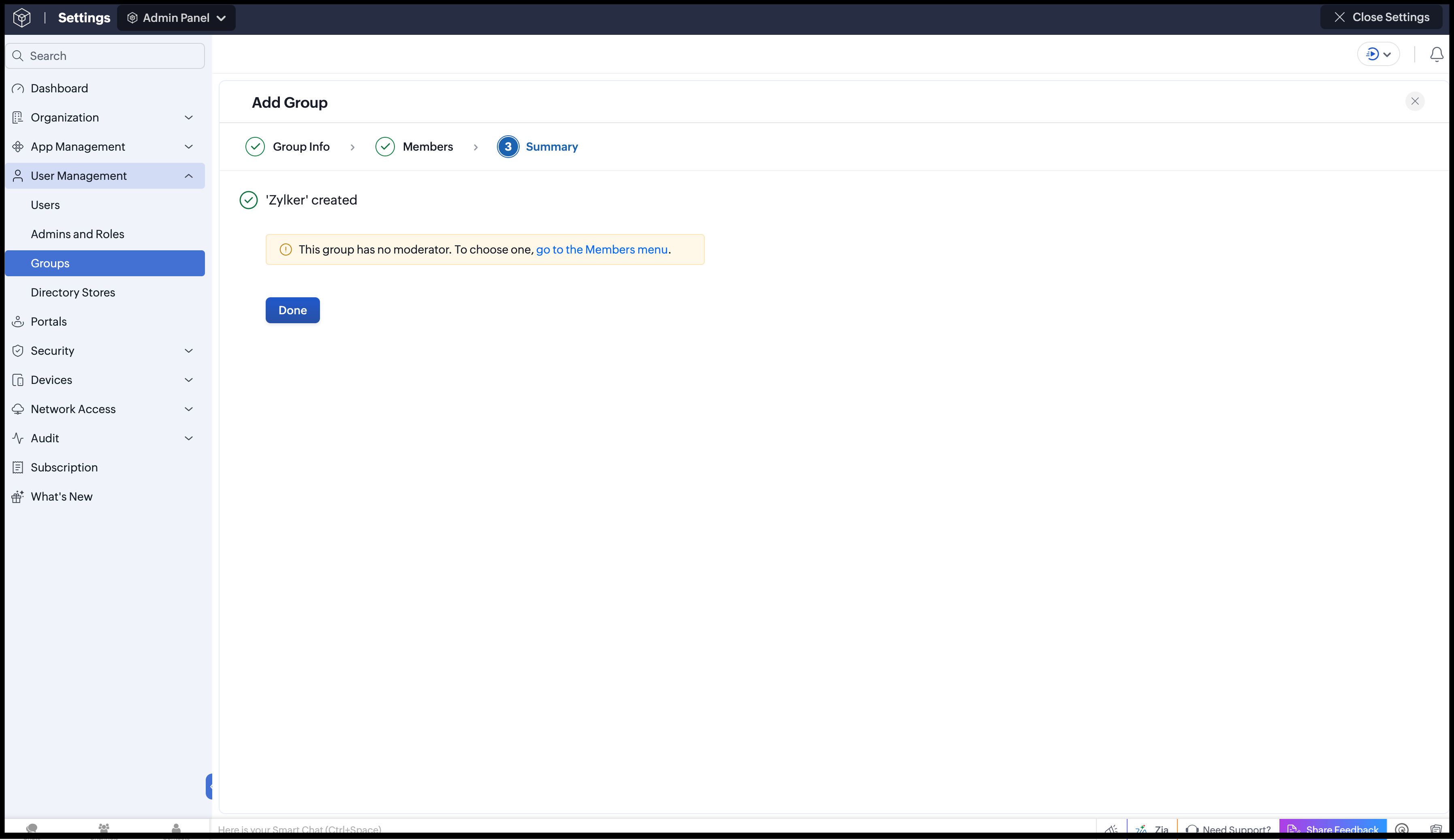This screenshot has height=840, width=1454.
Task: Open the Admin Panel dropdown
Action: (x=177, y=18)
